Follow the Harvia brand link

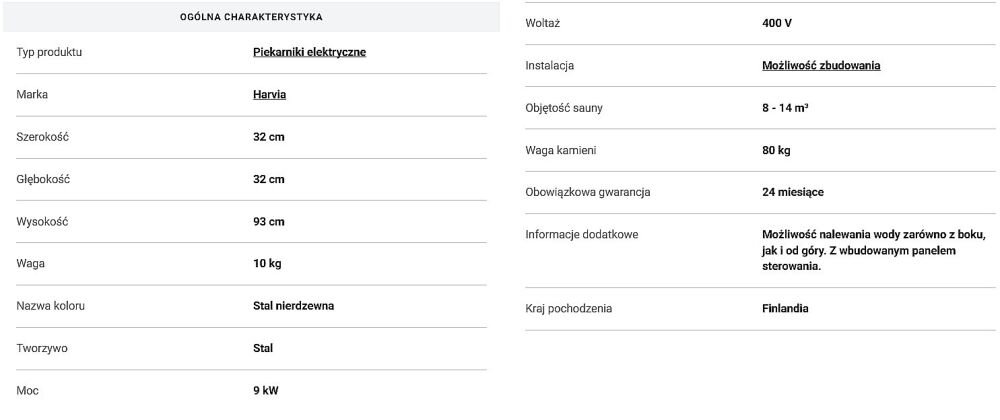point(268,95)
